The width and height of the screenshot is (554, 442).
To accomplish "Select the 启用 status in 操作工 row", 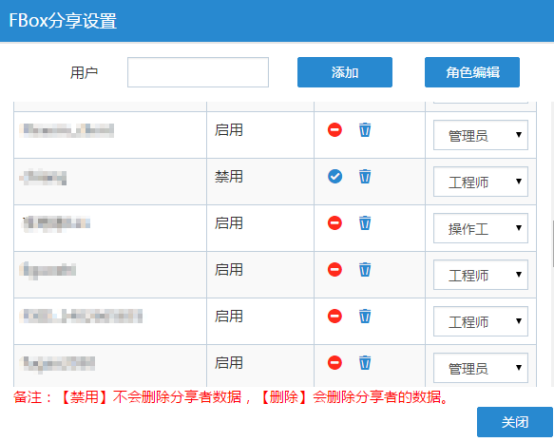I will click(x=229, y=223).
